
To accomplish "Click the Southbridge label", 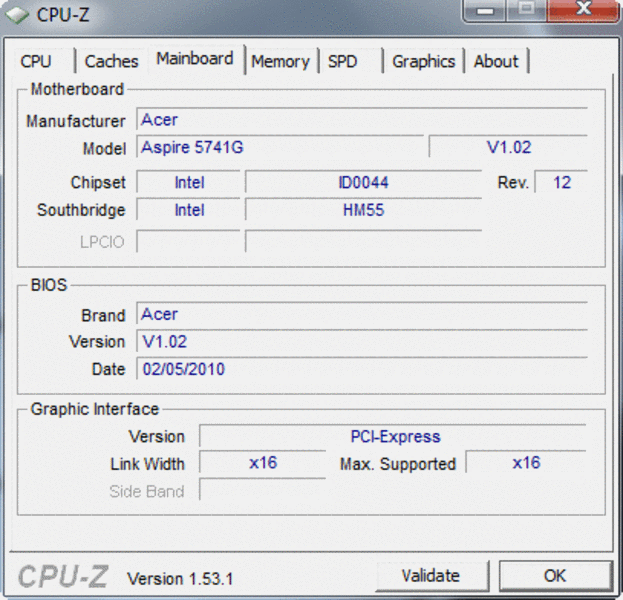I will (81, 210).
